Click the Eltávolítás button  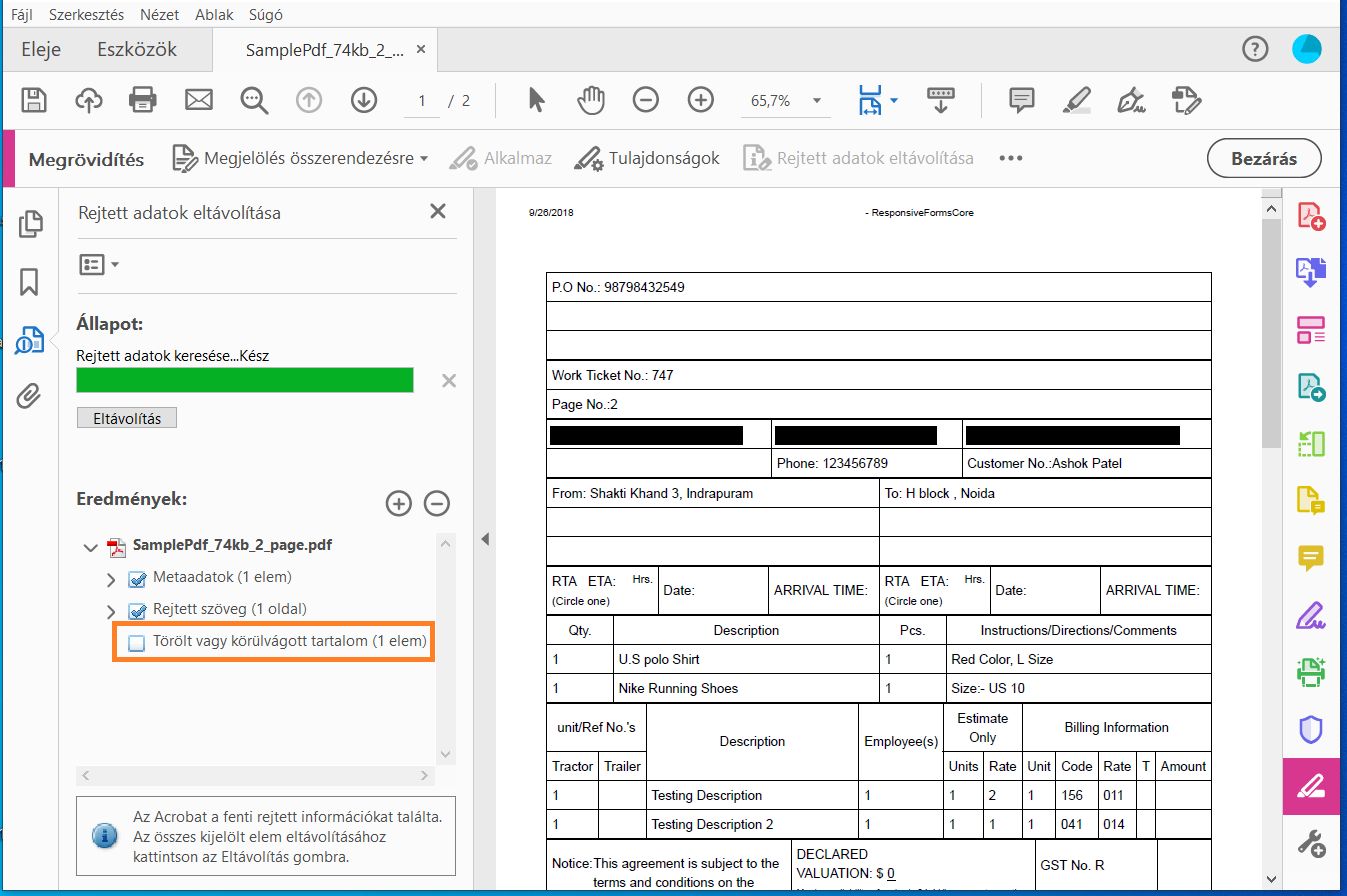pos(127,418)
